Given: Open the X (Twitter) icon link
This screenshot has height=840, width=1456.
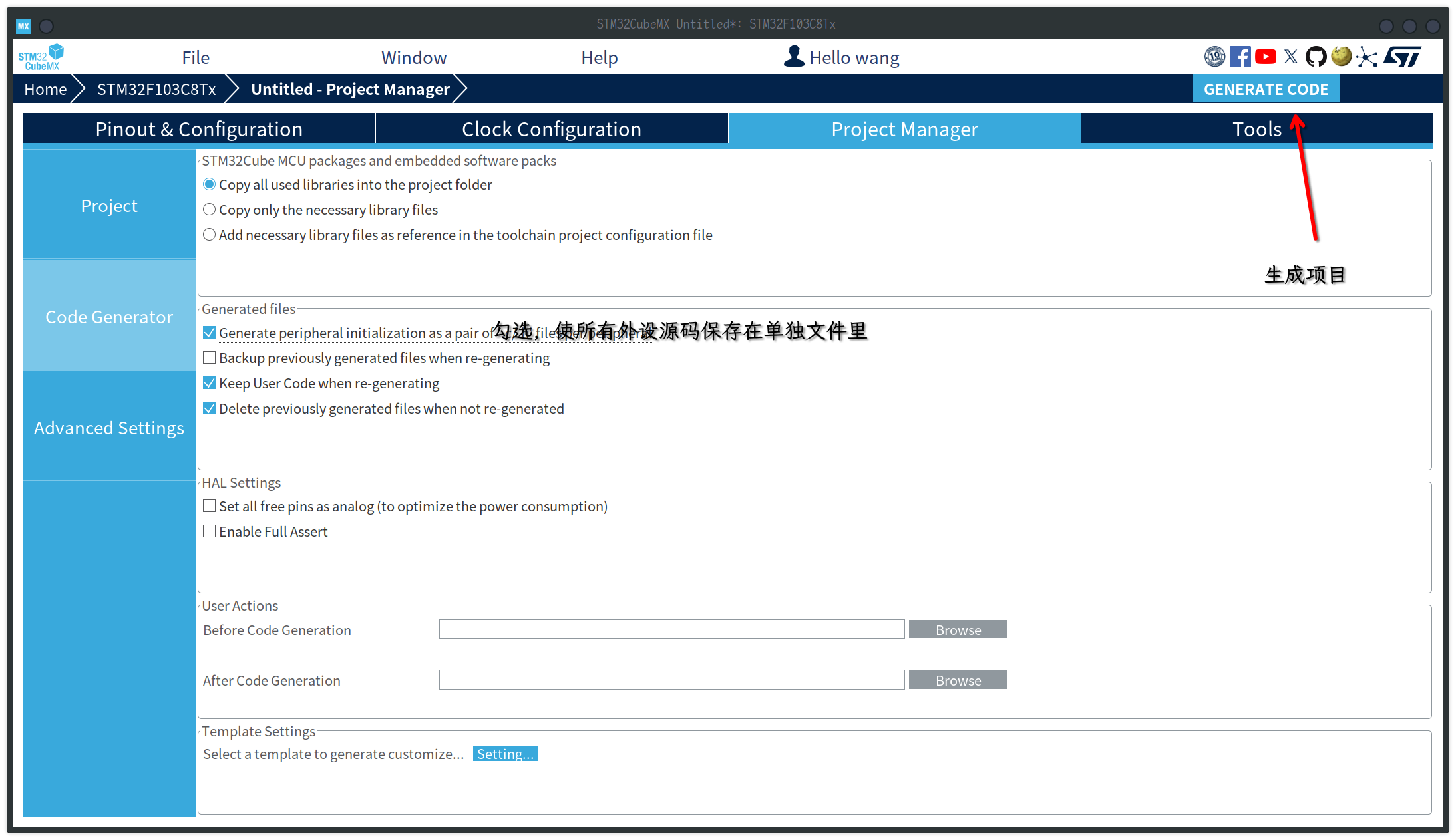Looking at the screenshot, I should (x=1291, y=57).
